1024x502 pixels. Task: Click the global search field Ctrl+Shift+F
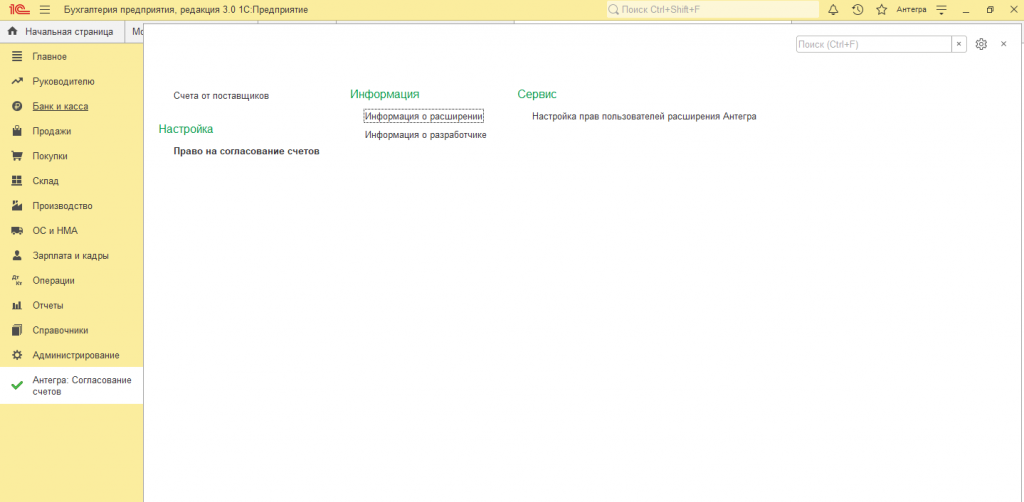[712, 10]
